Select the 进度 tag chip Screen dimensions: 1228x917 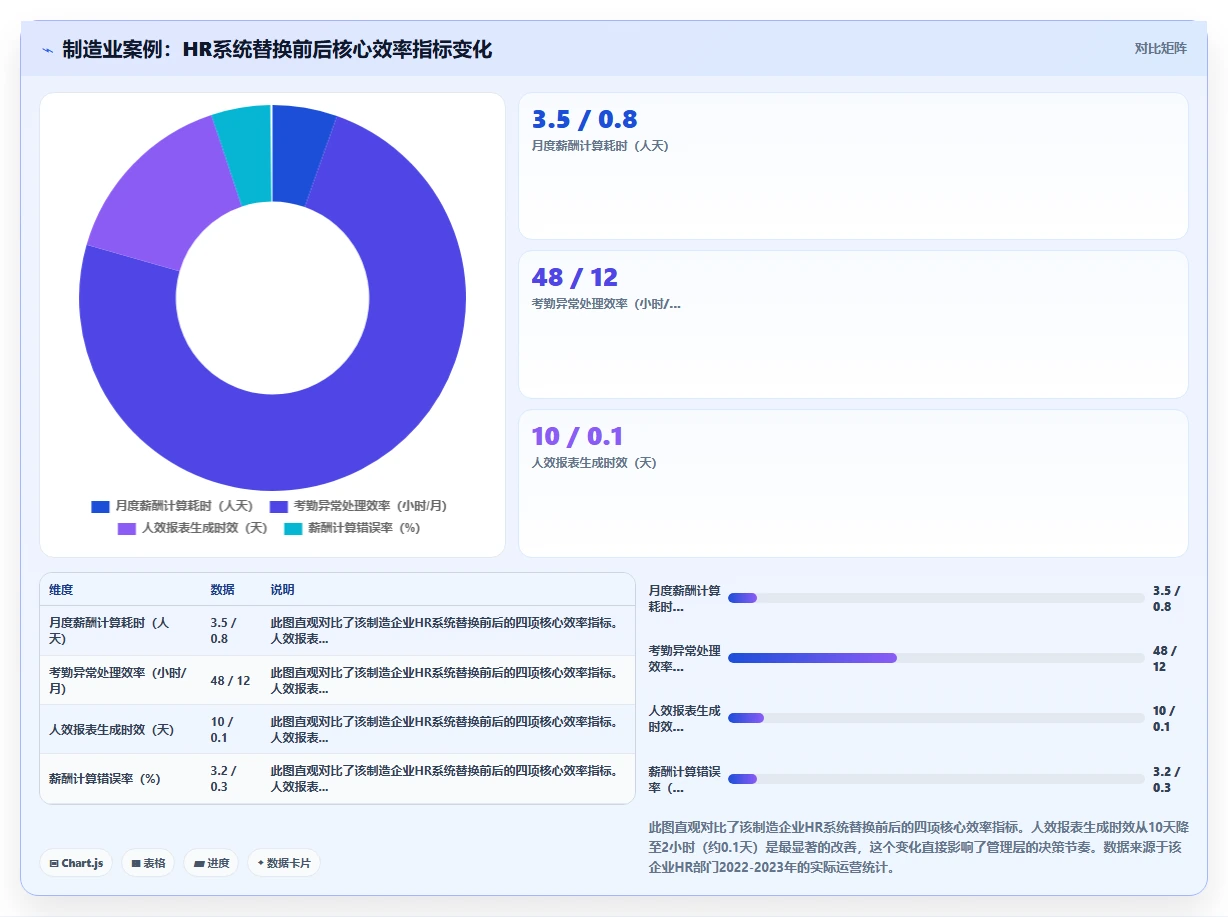pyautogui.click(x=211, y=863)
